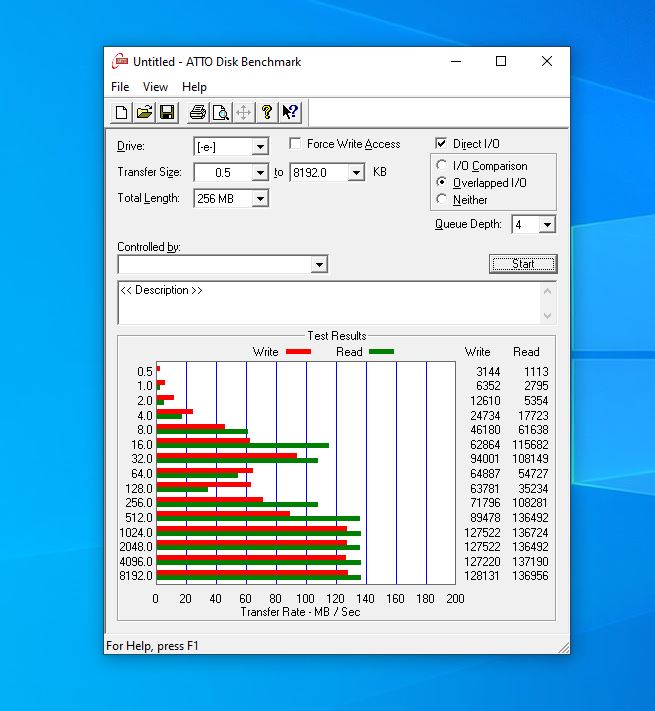Select the Neither radio option
The height and width of the screenshot is (711, 655).
(443, 200)
